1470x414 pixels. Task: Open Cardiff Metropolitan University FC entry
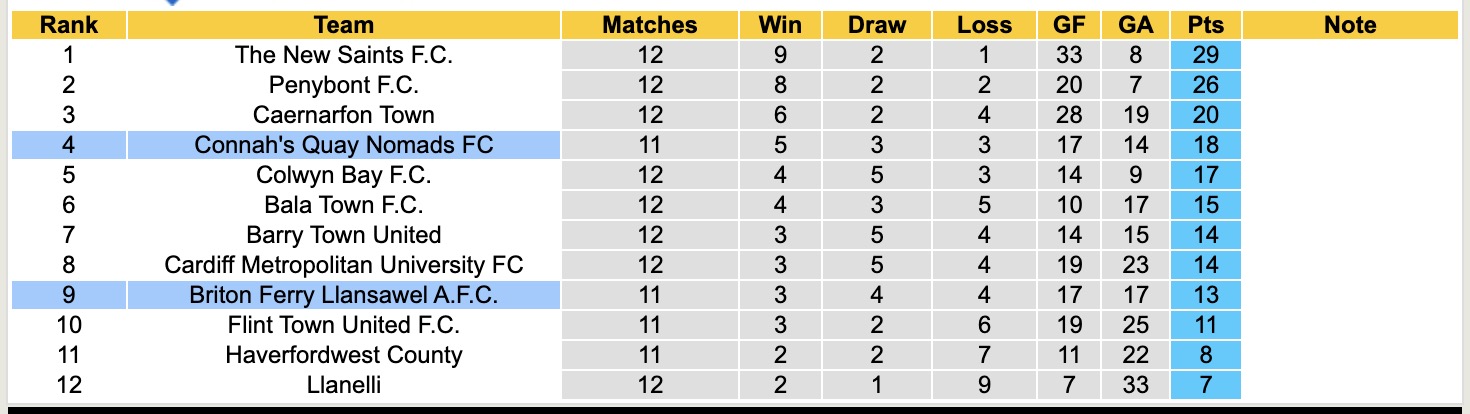pyautogui.click(x=344, y=265)
